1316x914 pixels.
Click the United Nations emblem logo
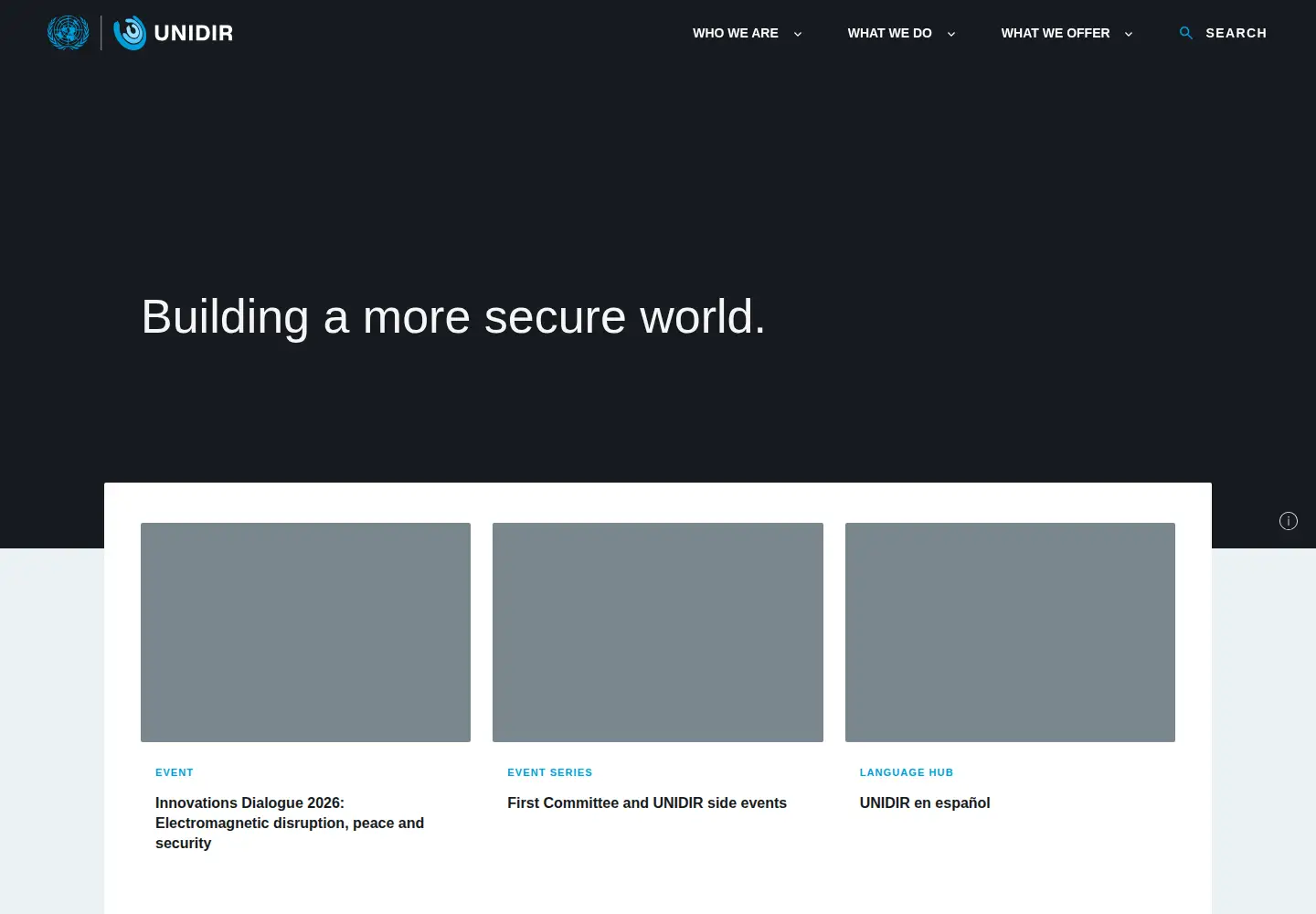(68, 33)
